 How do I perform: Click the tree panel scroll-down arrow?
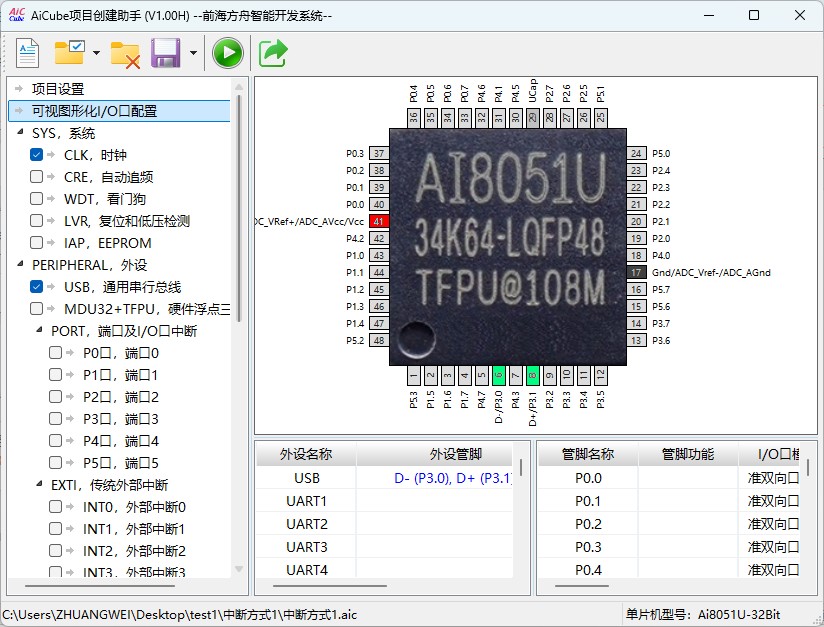tap(239, 569)
